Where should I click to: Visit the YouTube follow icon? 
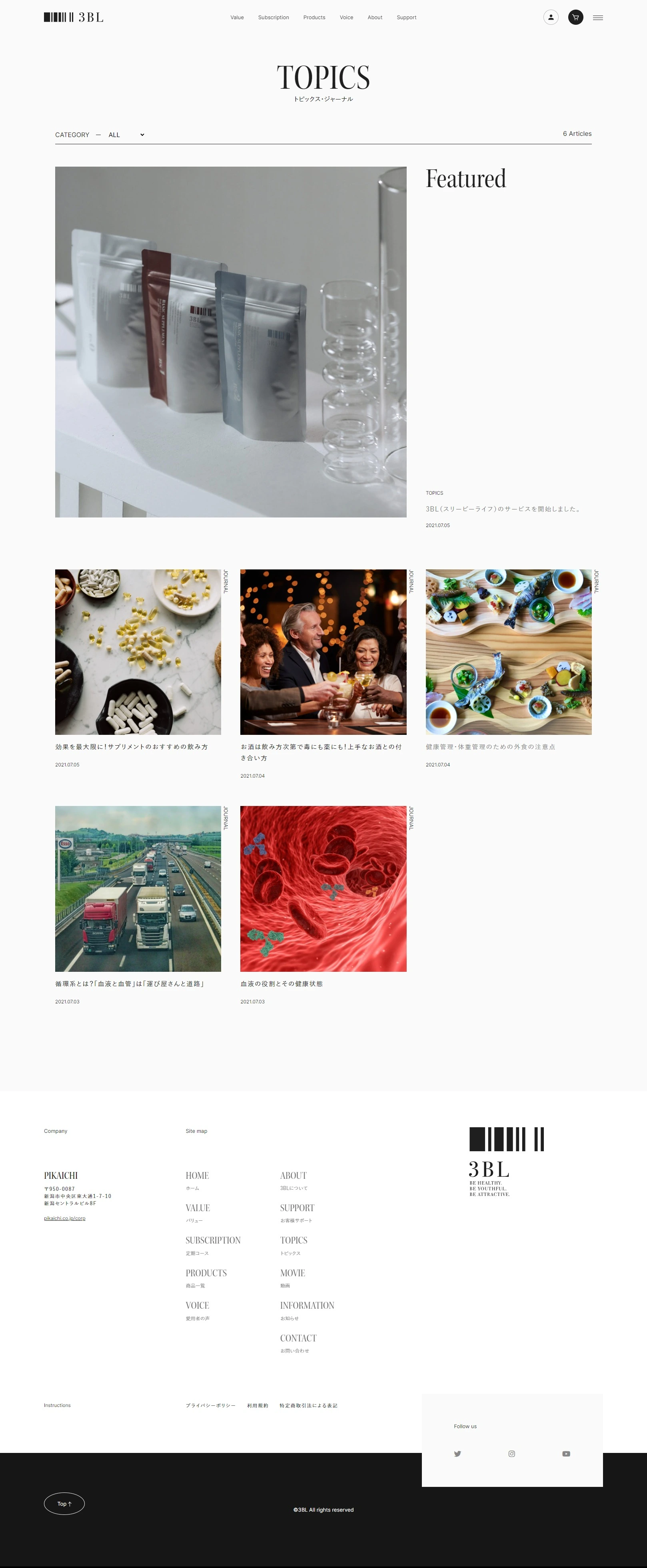tap(566, 1454)
